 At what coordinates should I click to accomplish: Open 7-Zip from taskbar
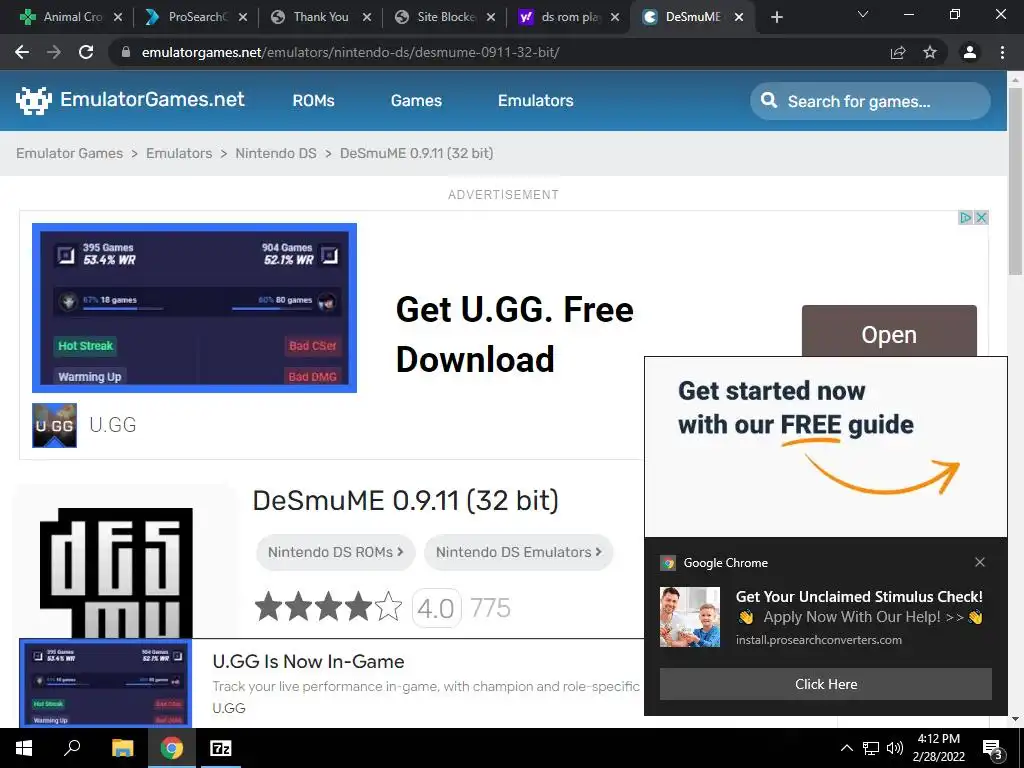tap(221, 748)
